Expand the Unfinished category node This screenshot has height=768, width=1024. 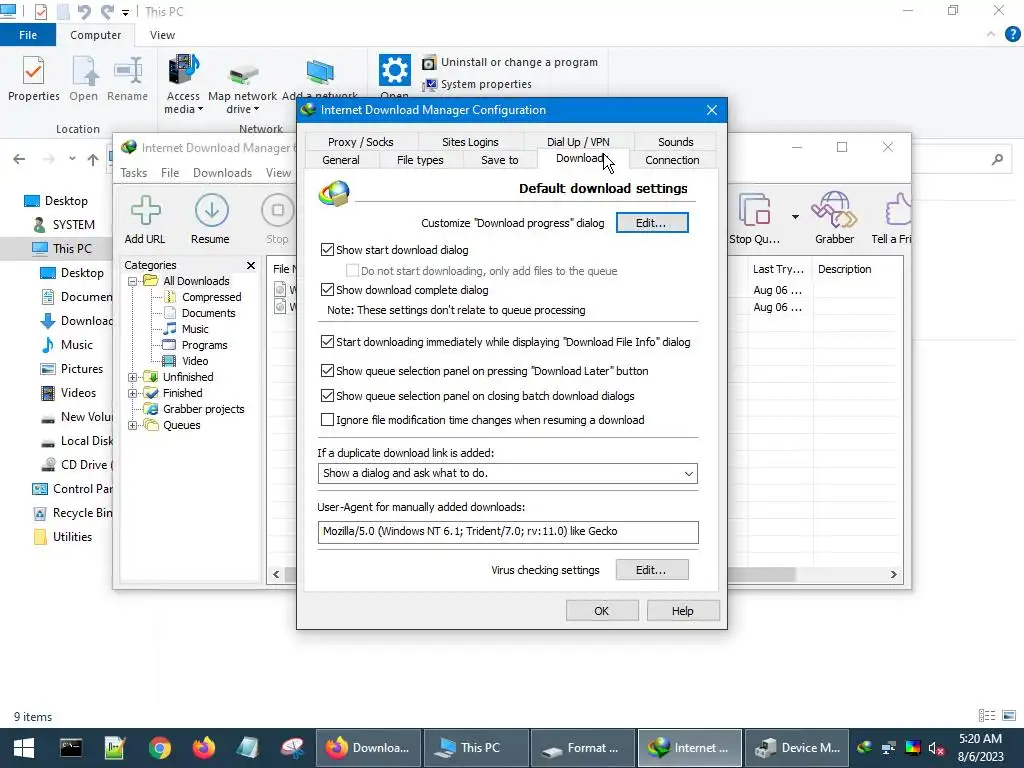pos(133,377)
